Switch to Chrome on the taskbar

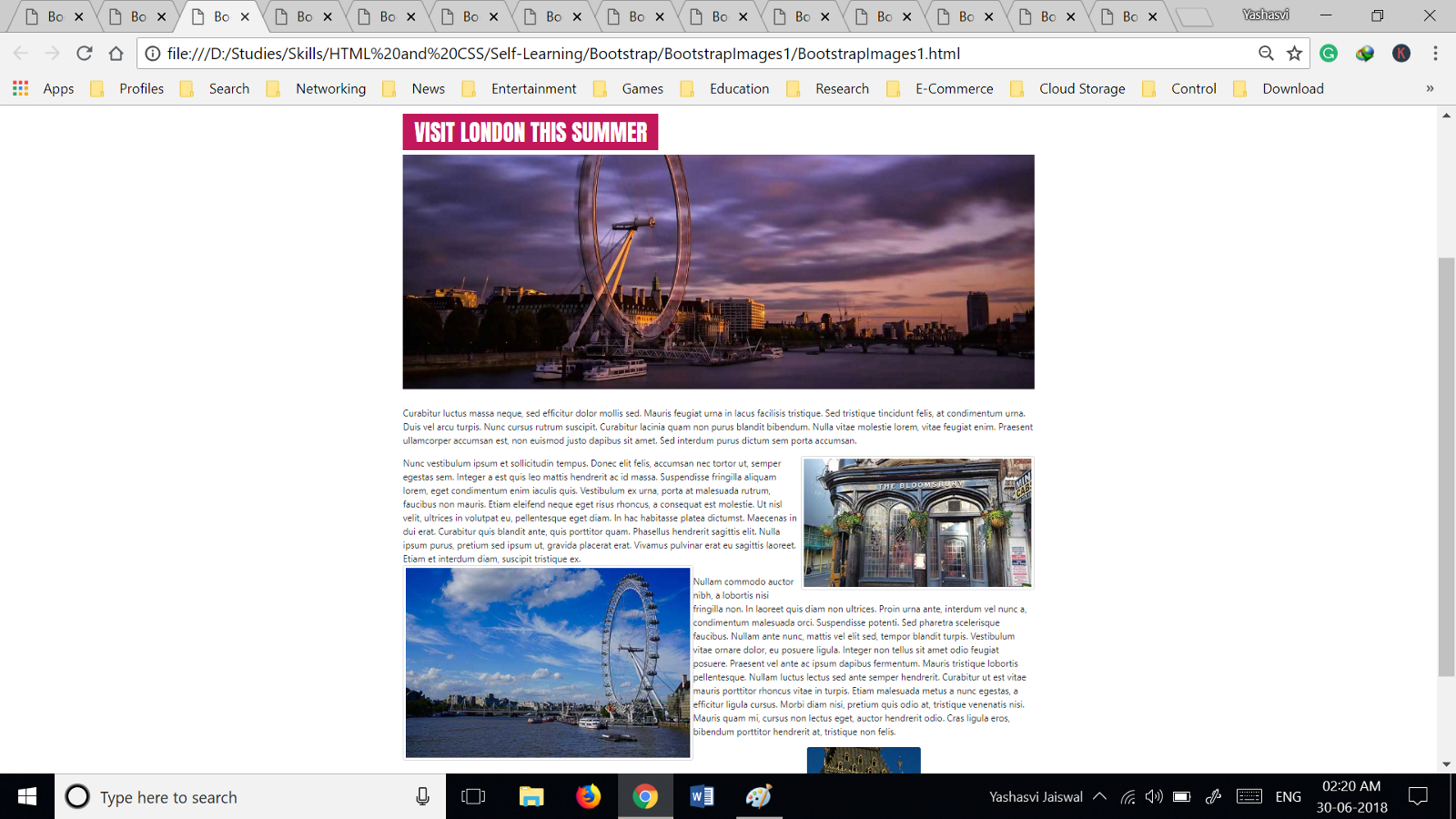coord(645,797)
